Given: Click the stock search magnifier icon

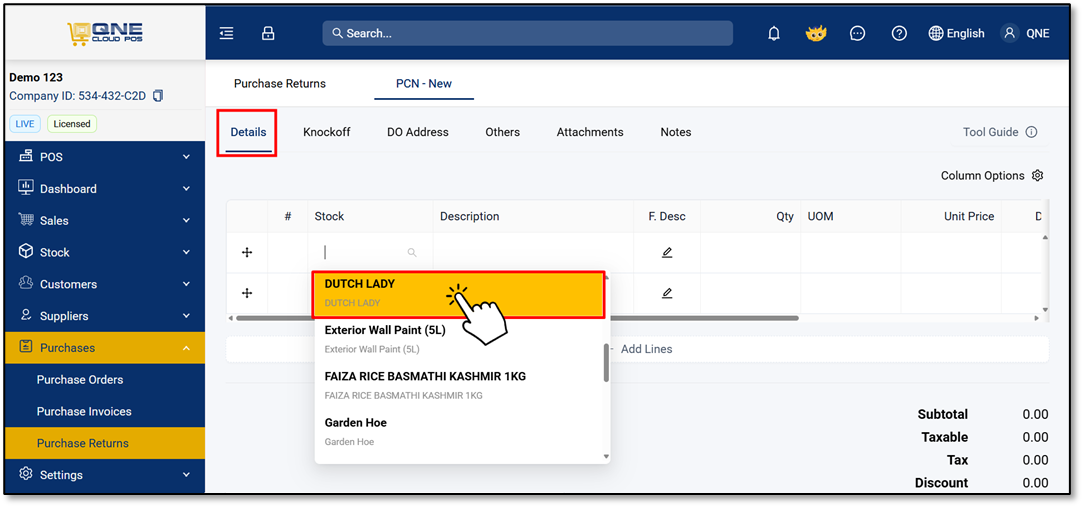Looking at the screenshot, I should point(412,252).
